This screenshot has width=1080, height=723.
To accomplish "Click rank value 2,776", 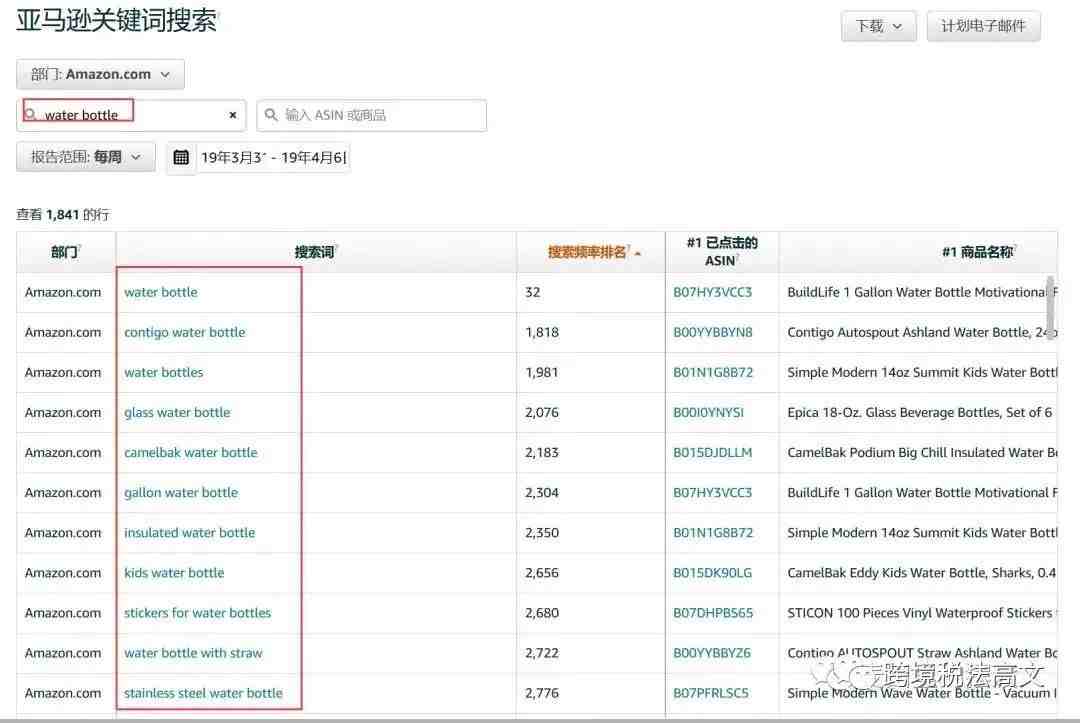I will (x=542, y=693).
